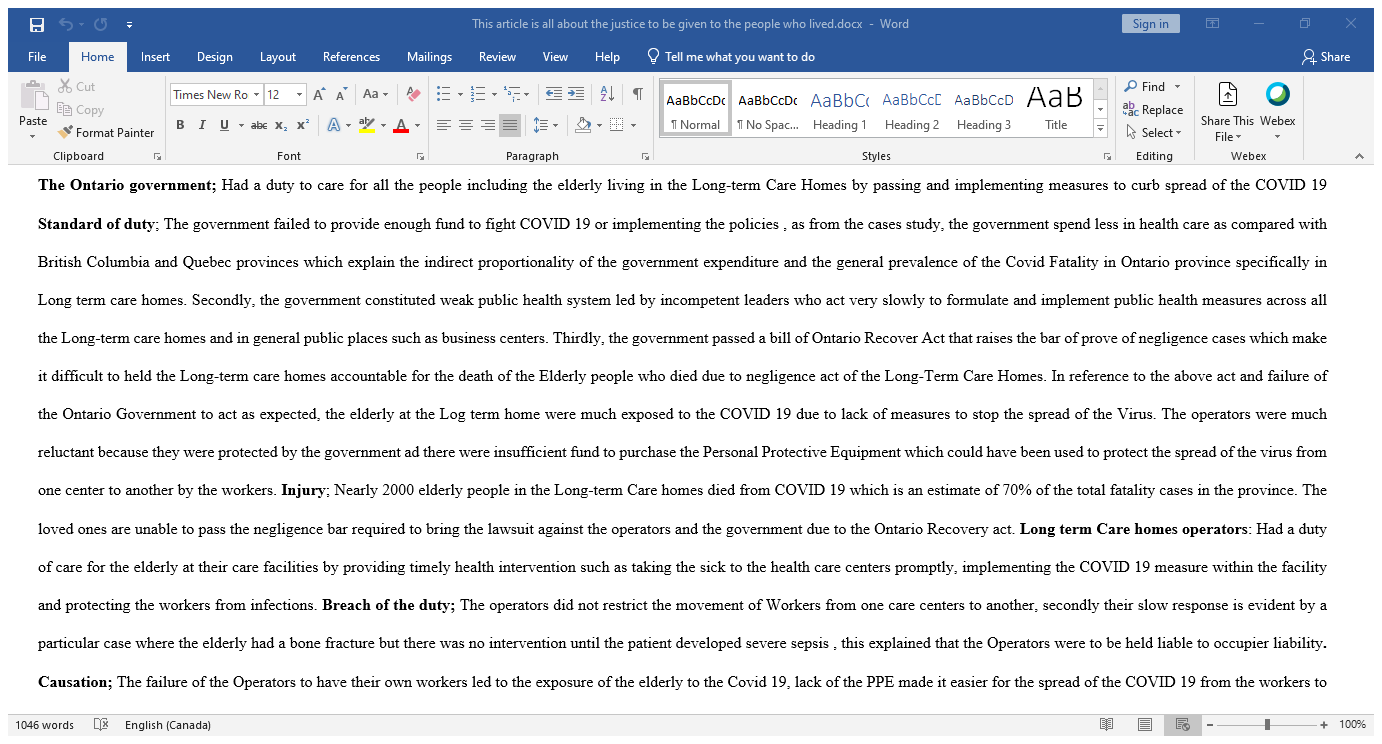Screen dimensions: 1382x744
Task: Increase paragraph indent
Action: [x=576, y=95]
